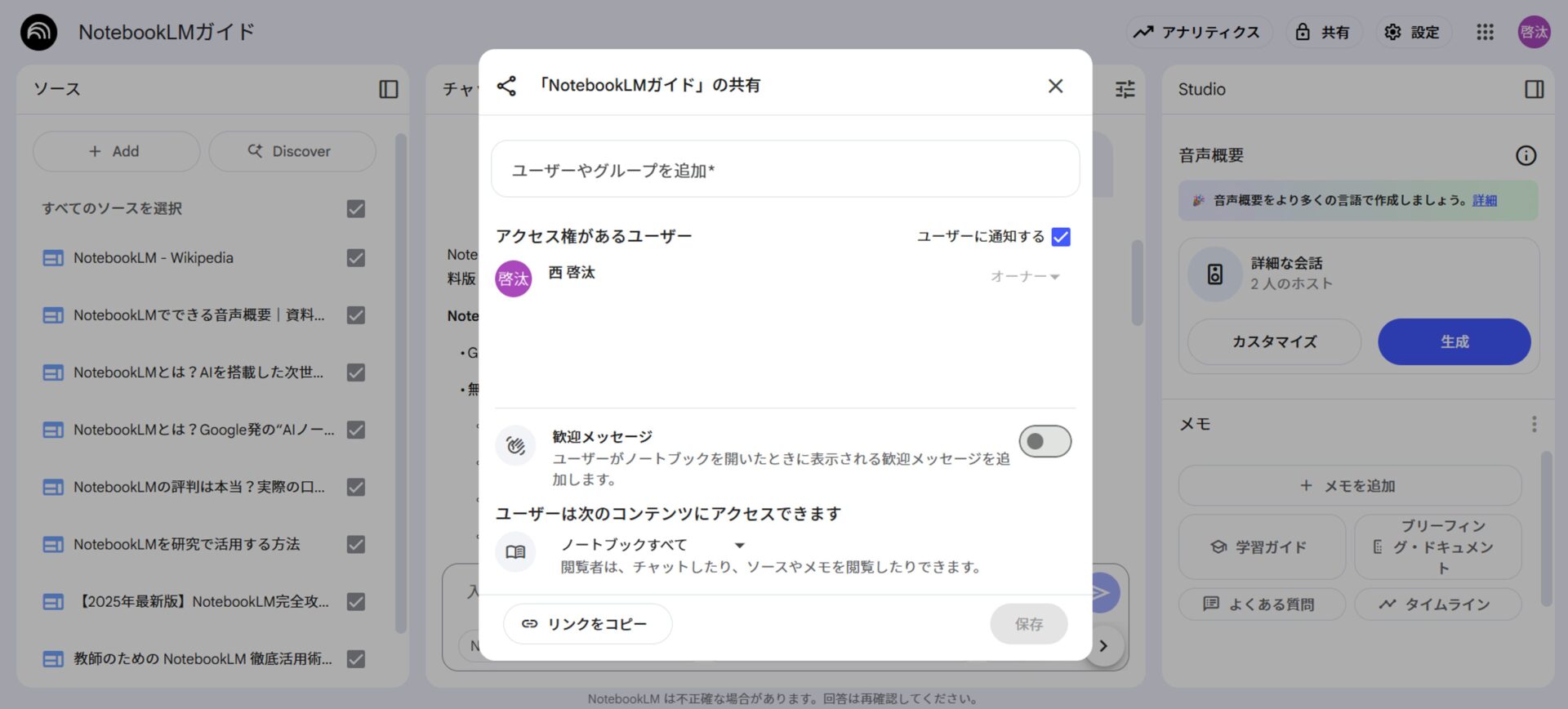Click メモを追加 button
The image size is (1568, 709).
pos(1349,486)
